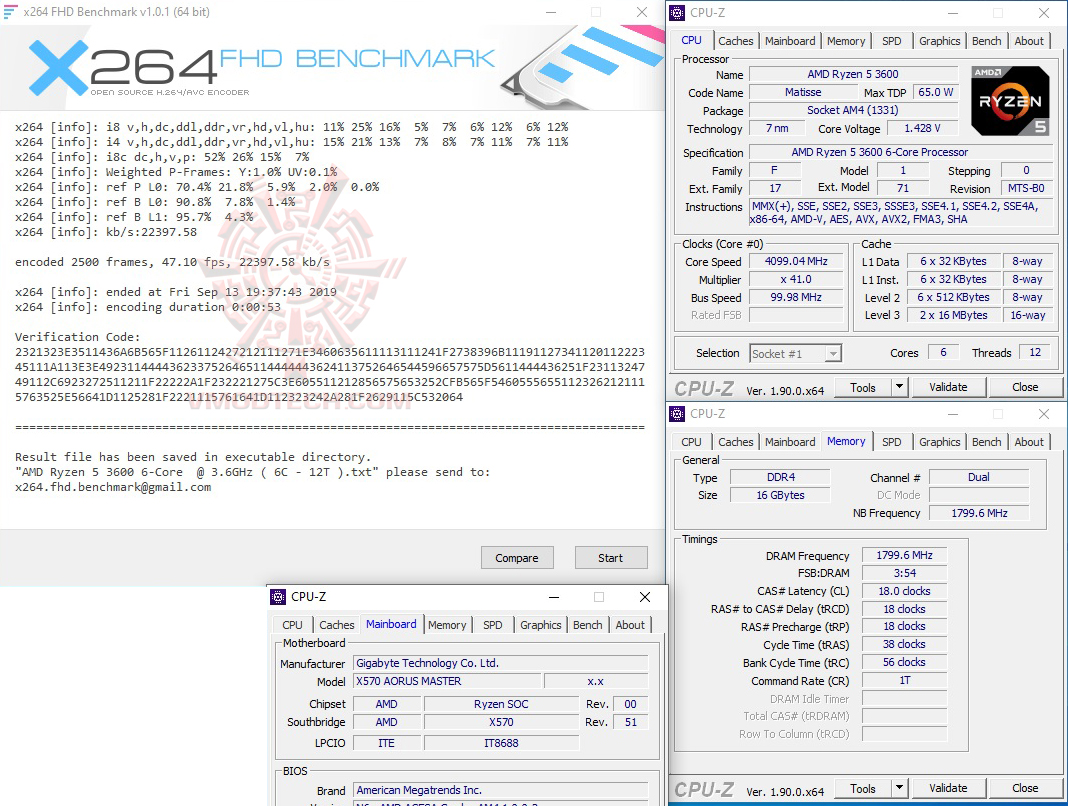1068x806 pixels.
Task: Open Caches tab in Mainboard CPU-Z window
Action: click(336, 625)
